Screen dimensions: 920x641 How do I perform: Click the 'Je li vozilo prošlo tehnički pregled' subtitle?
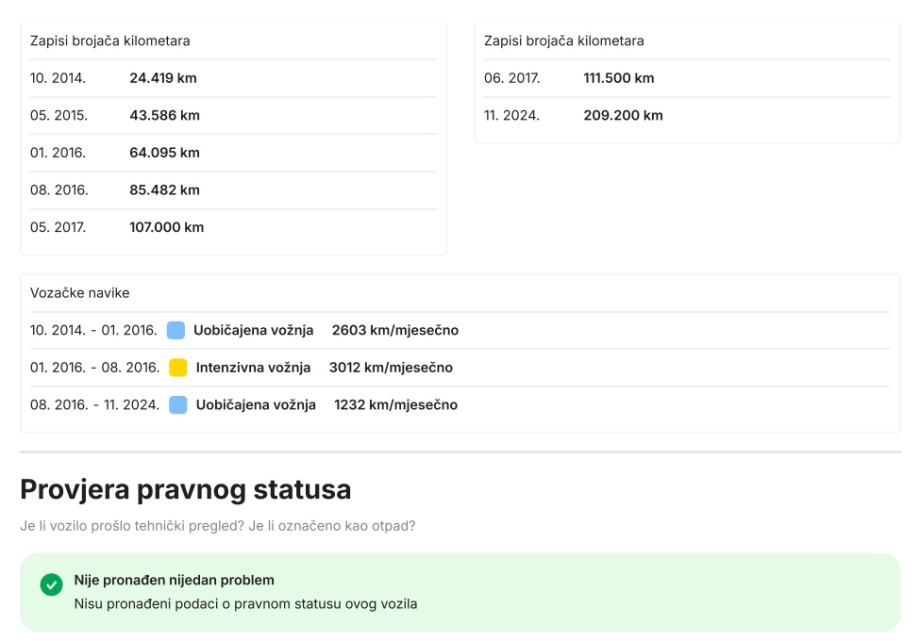point(217,527)
